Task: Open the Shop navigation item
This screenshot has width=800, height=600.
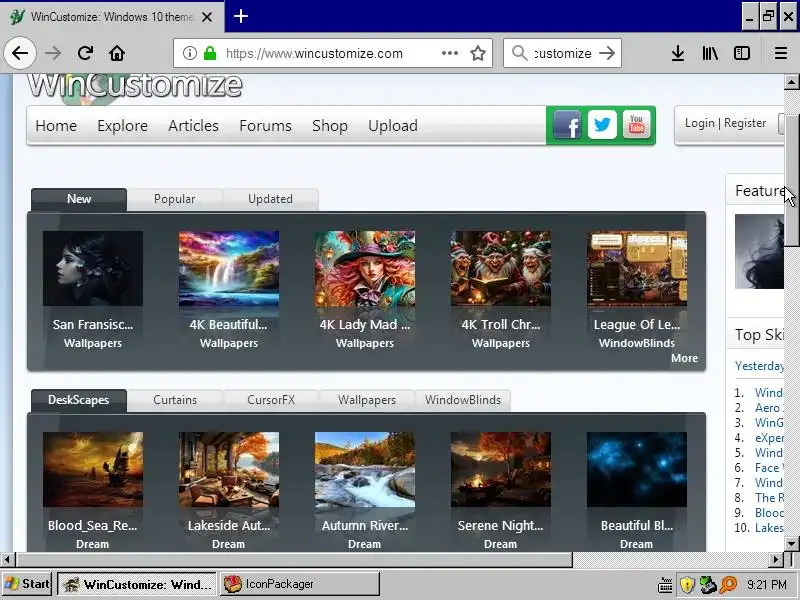Action: click(x=330, y=126)
